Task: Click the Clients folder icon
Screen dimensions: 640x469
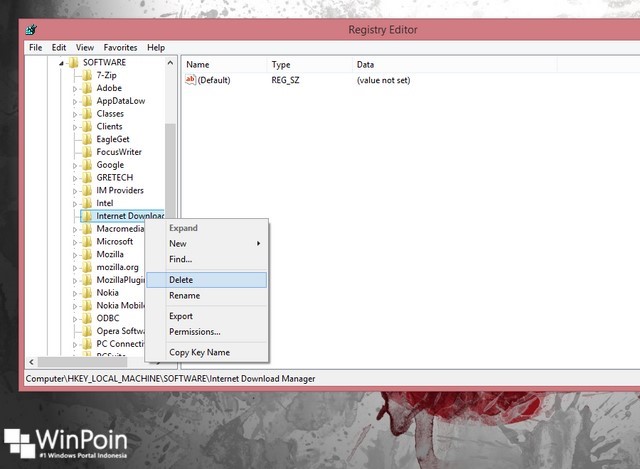Action: coord(87,127)
